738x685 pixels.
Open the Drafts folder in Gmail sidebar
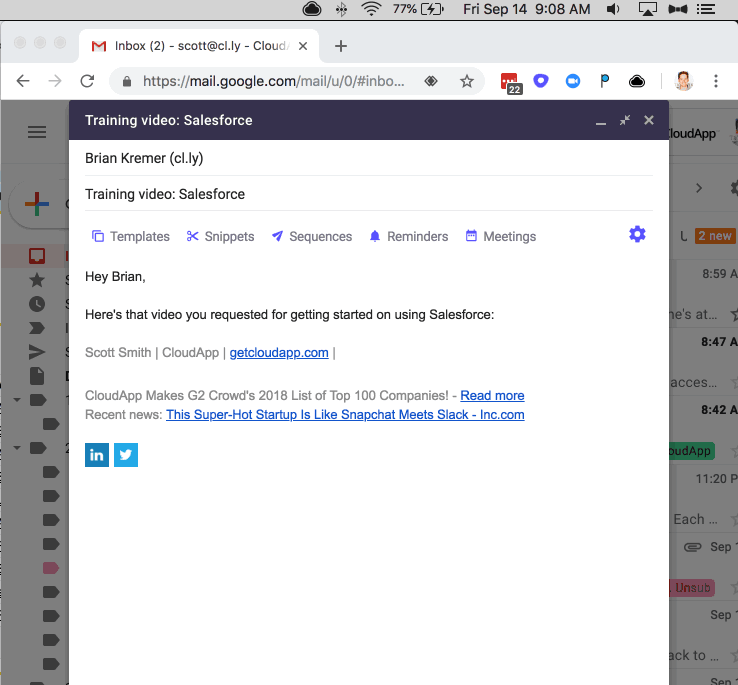coord(37,376)
